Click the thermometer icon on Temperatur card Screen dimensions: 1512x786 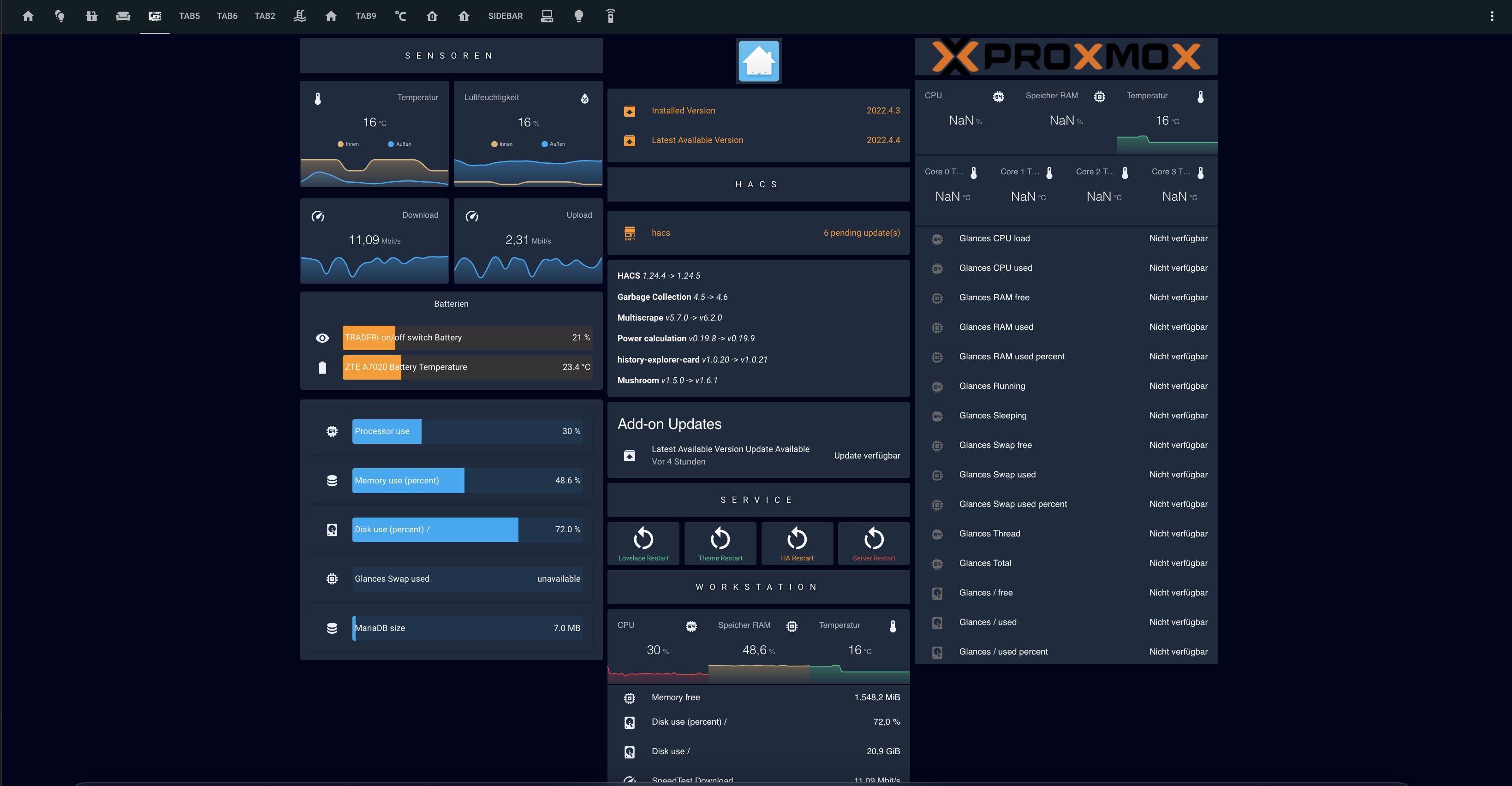coord(317,98)
